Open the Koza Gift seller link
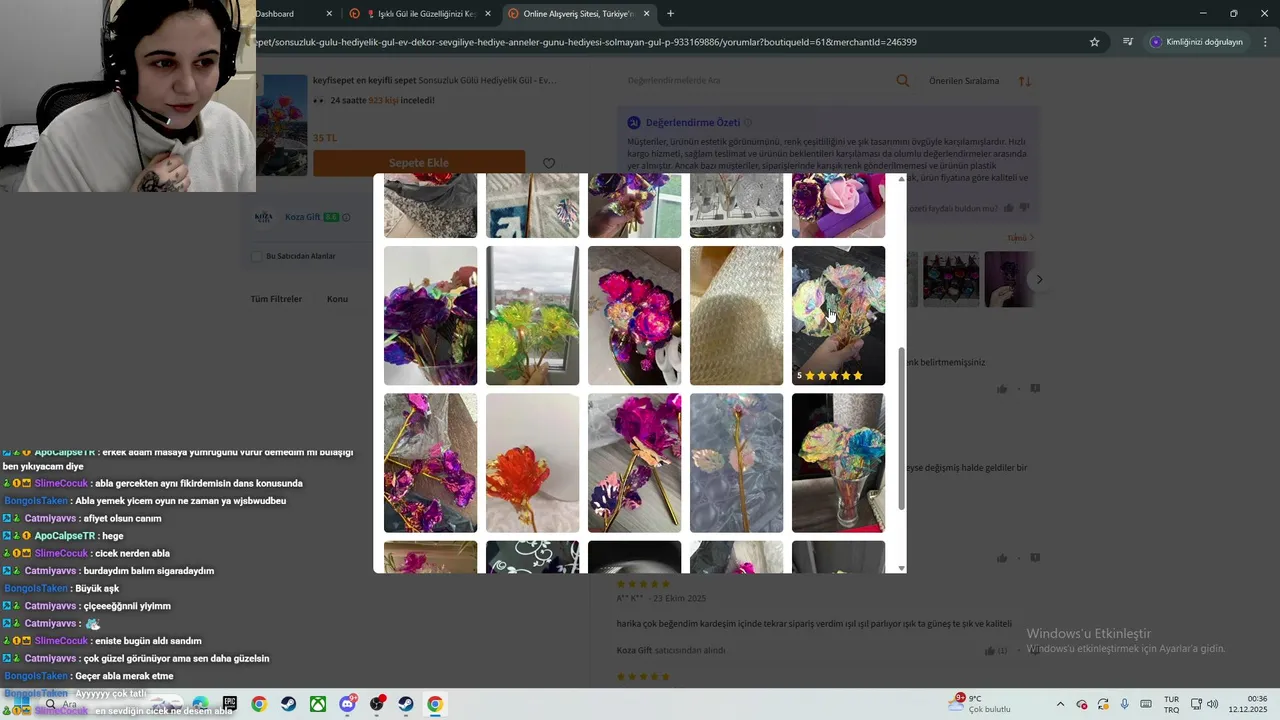 click(301, 217)
